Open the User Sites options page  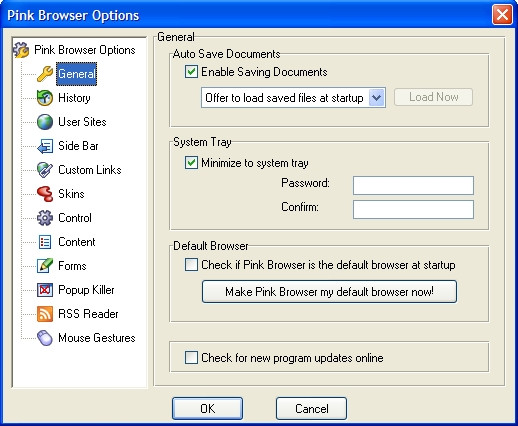coord(82,122)
